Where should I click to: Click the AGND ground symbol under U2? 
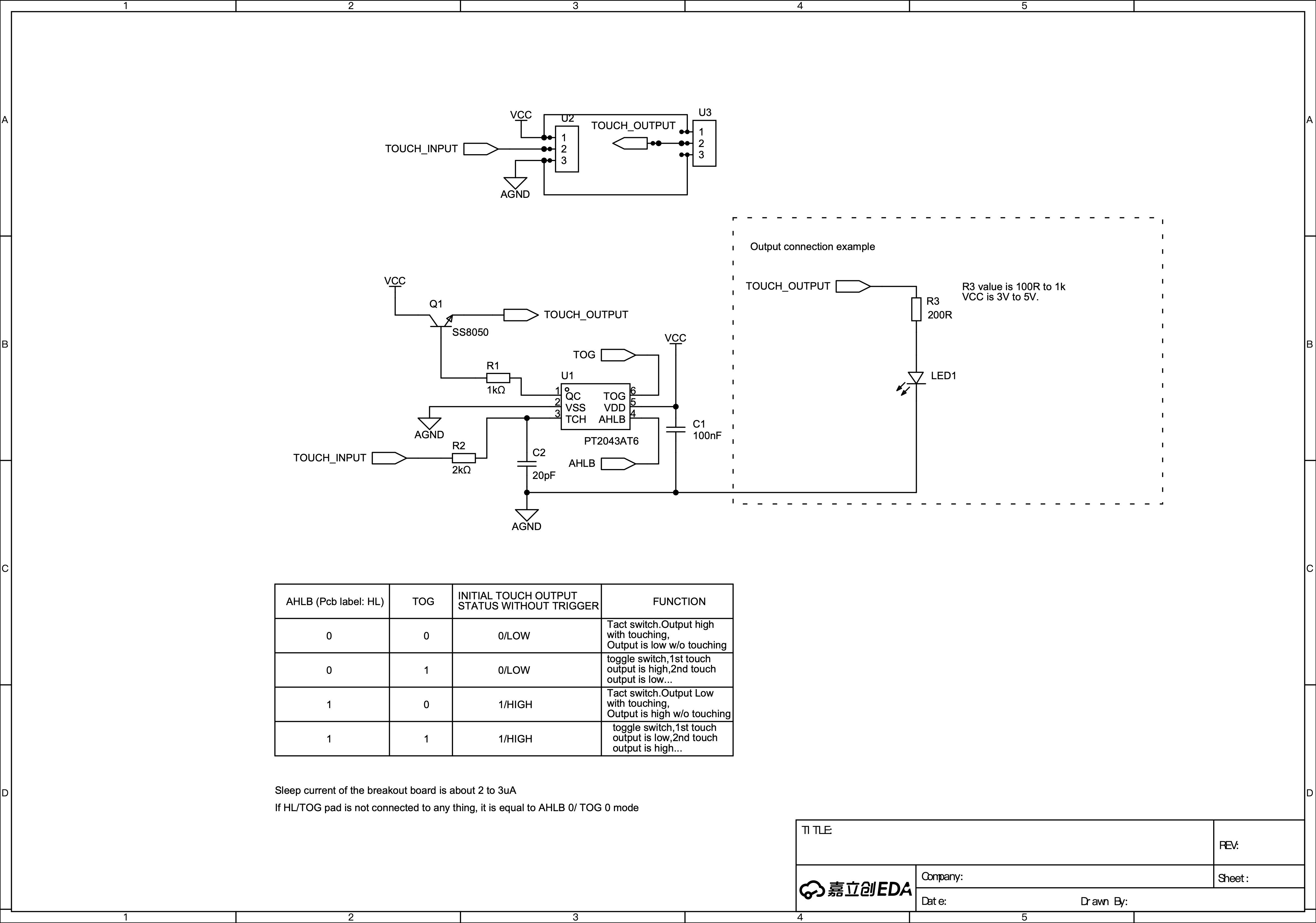point(515,183)
